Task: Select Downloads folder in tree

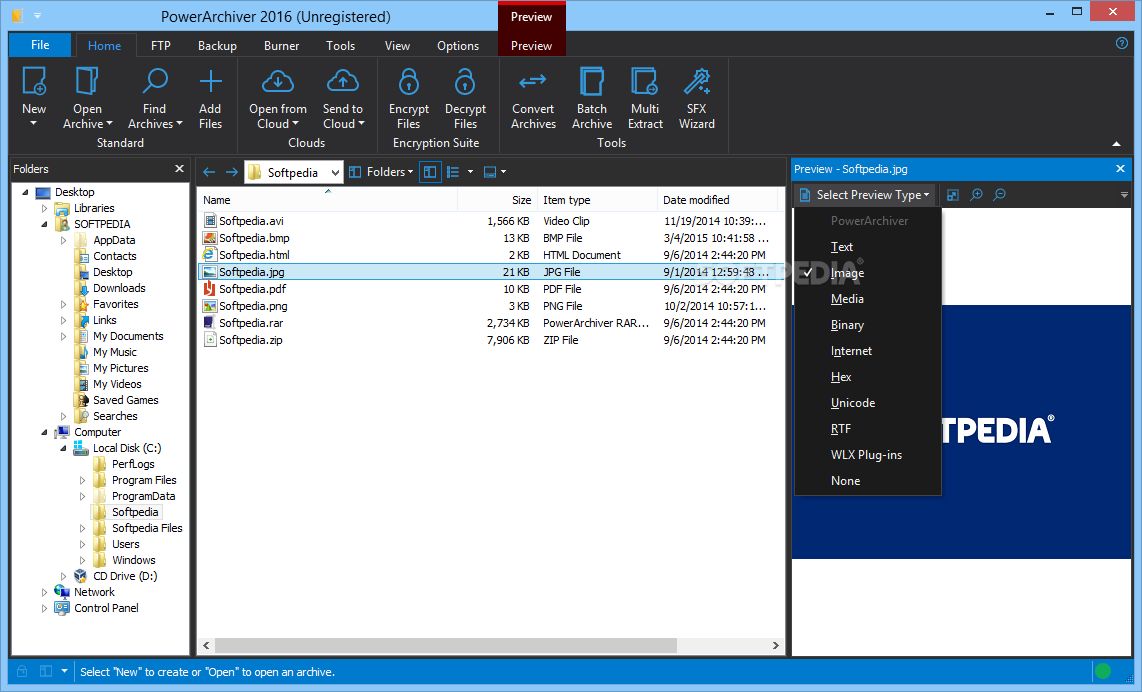Action: click(119, 288)
